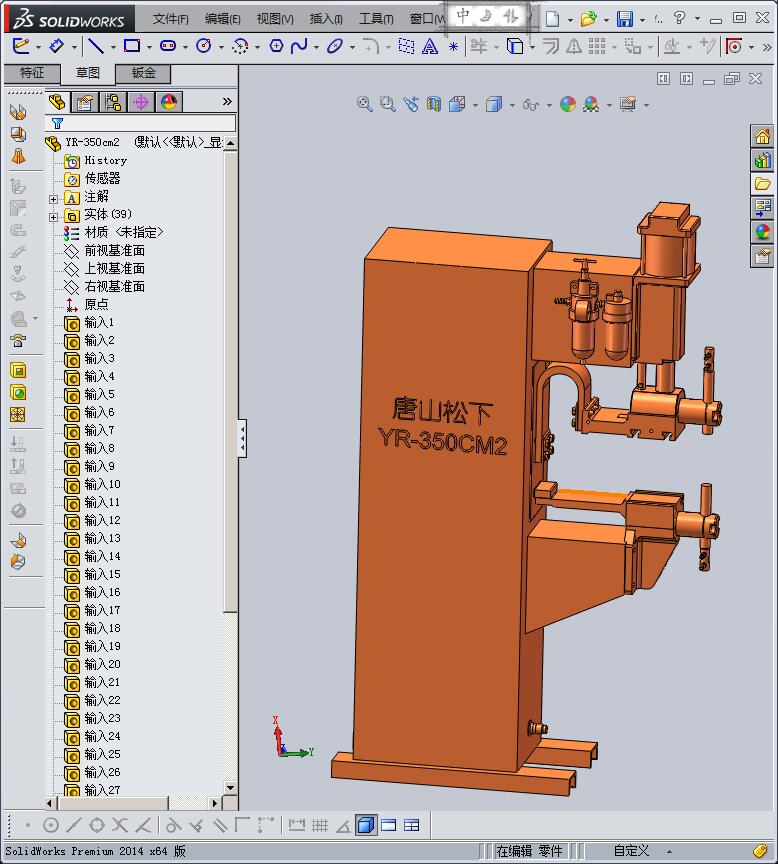
Task: Select the Straight Slot tool
Action: click(168, 46)
